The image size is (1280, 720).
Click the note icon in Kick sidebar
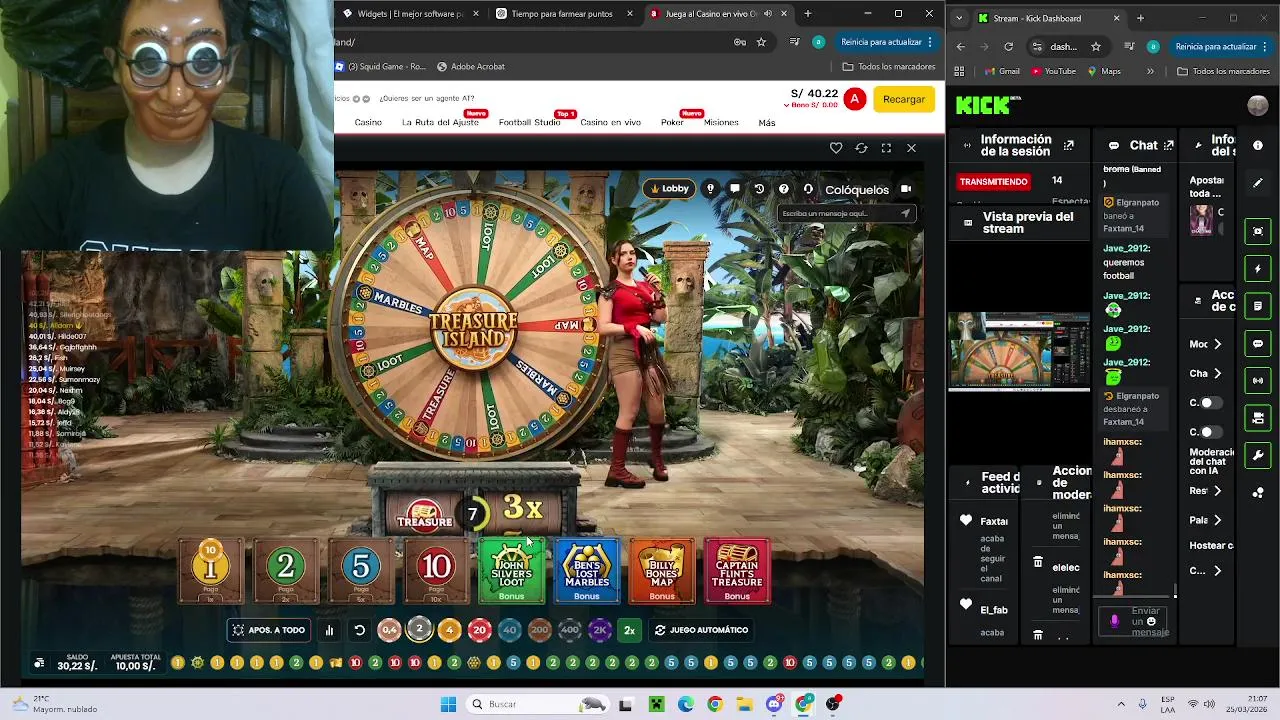coord(1258,306)
